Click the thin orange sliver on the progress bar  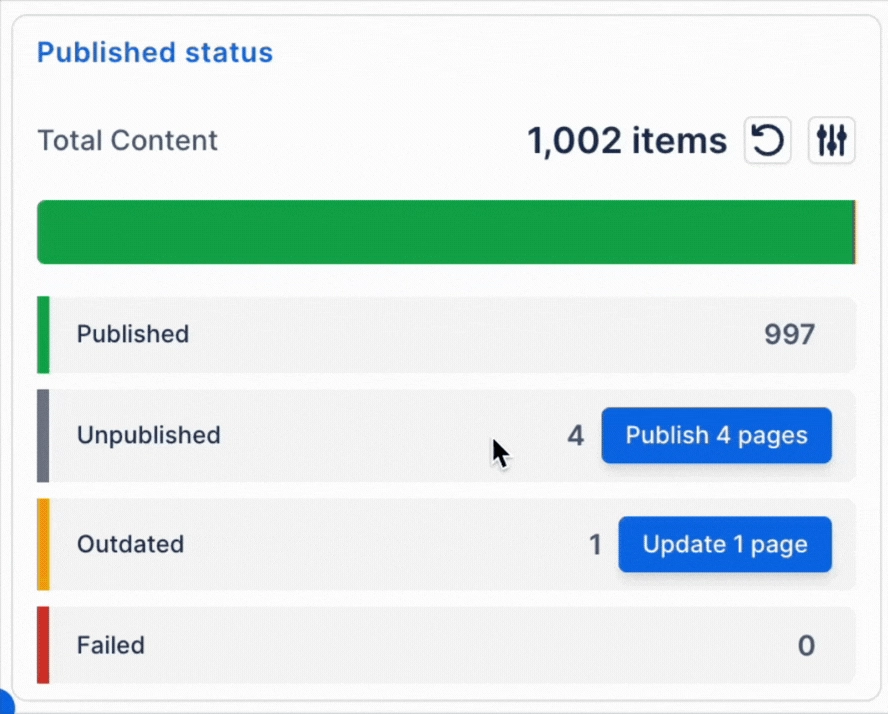pyautogui.click(x=855, y=231)
